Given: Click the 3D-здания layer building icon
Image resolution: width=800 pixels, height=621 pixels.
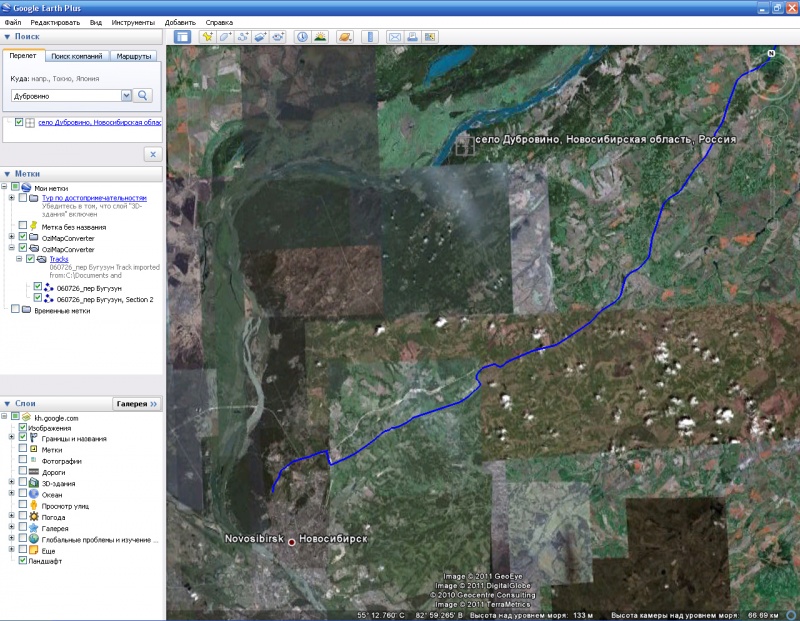Looking at the screenshot, I should pos(34,483).
